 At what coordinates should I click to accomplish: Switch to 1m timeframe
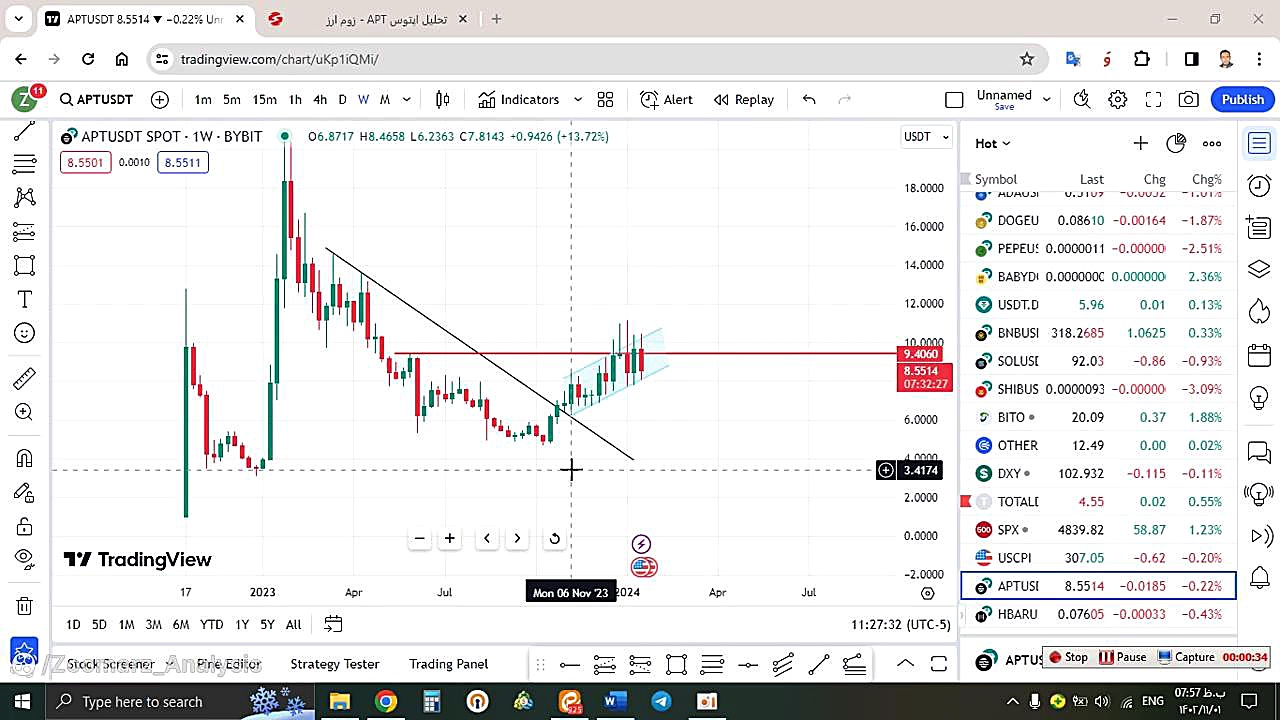click(203, 99)
